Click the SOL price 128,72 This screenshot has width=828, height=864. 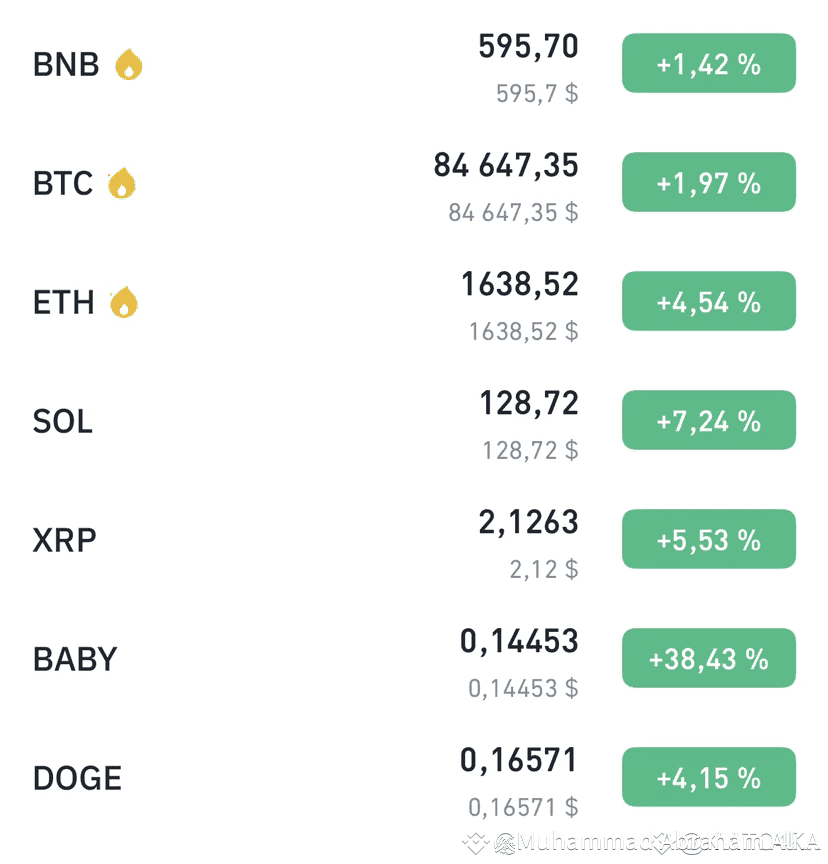529,403
